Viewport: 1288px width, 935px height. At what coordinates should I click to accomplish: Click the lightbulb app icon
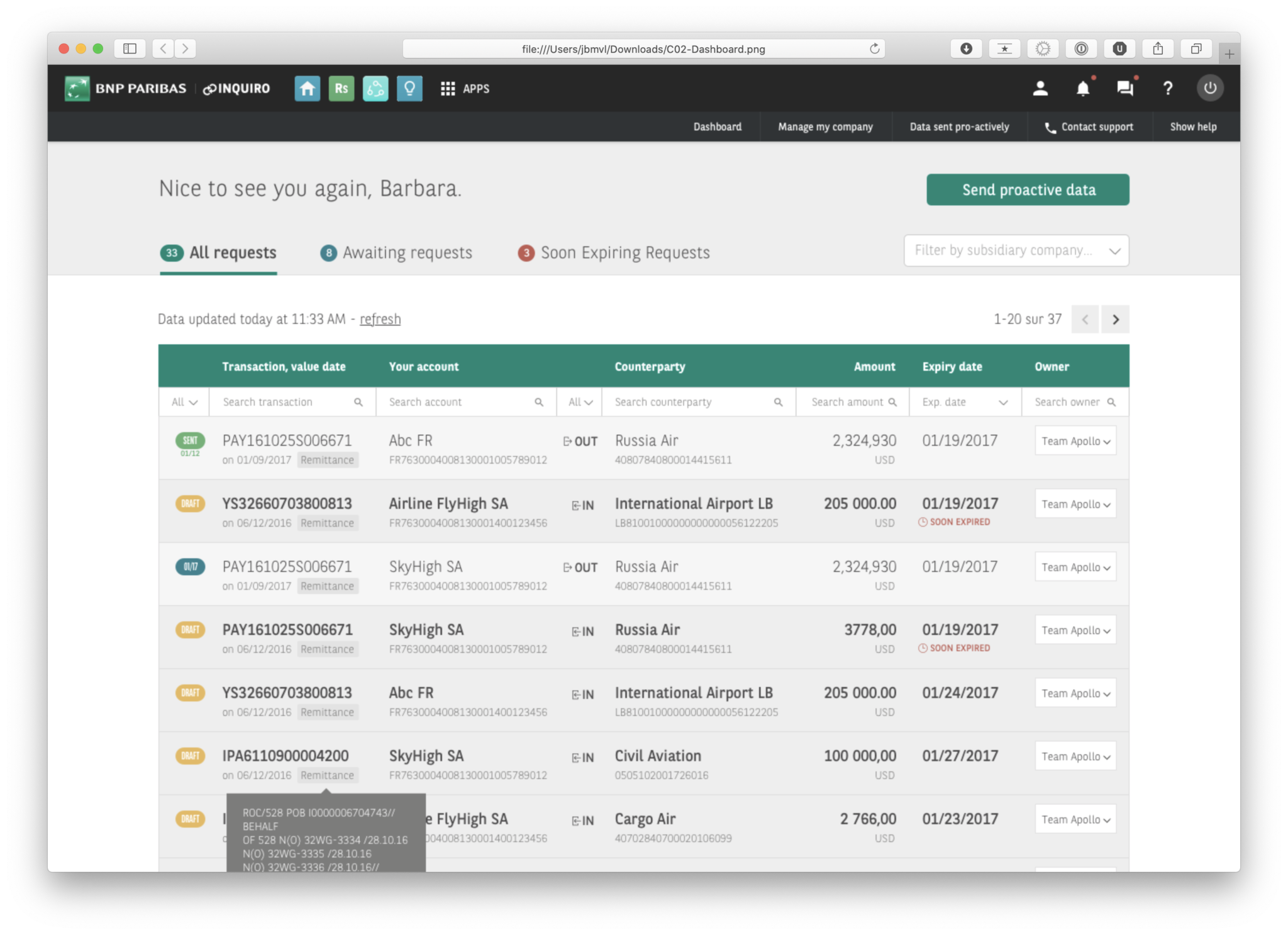[409, 89]
